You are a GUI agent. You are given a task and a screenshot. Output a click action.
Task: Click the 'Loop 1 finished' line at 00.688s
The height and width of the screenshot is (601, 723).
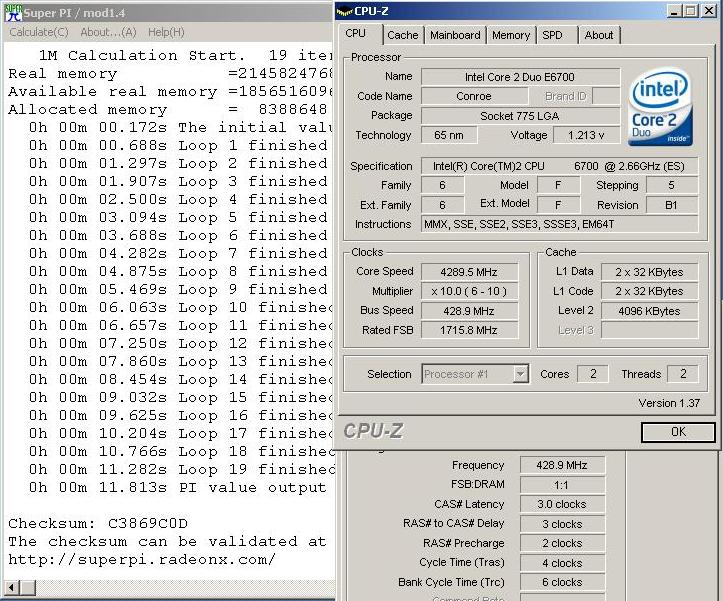coord(178,146)
